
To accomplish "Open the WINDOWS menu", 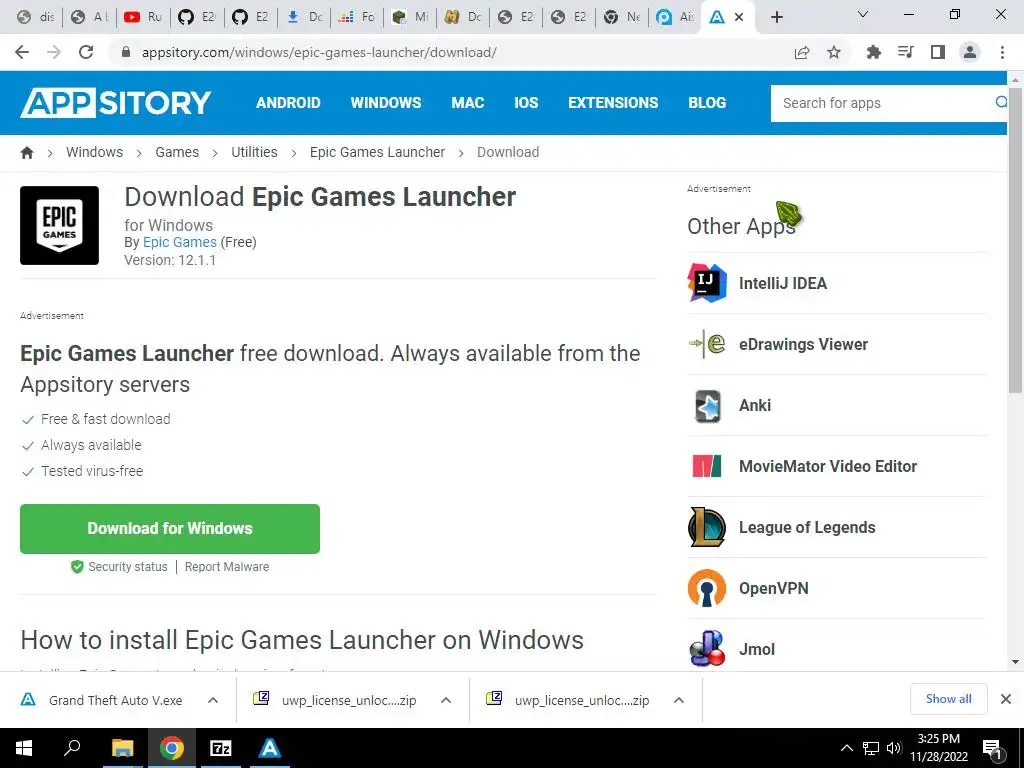I will [386, 103].
